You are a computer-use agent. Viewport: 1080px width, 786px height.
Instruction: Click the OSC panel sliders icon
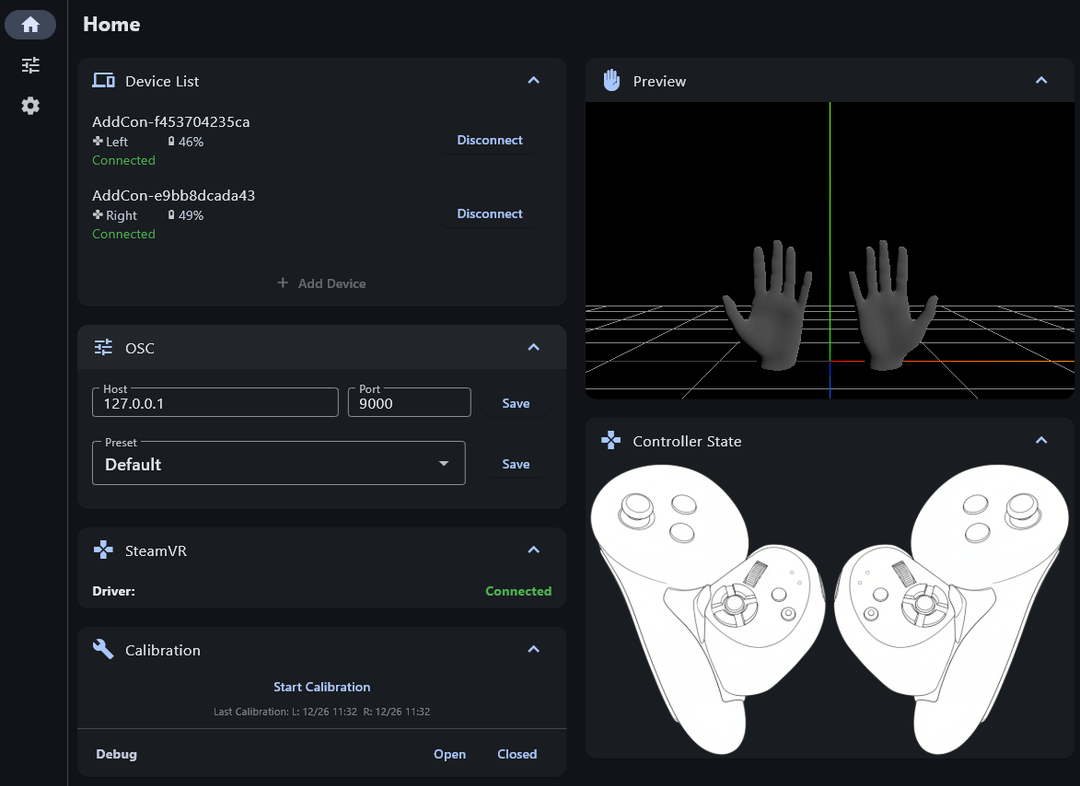coord(103,348)
